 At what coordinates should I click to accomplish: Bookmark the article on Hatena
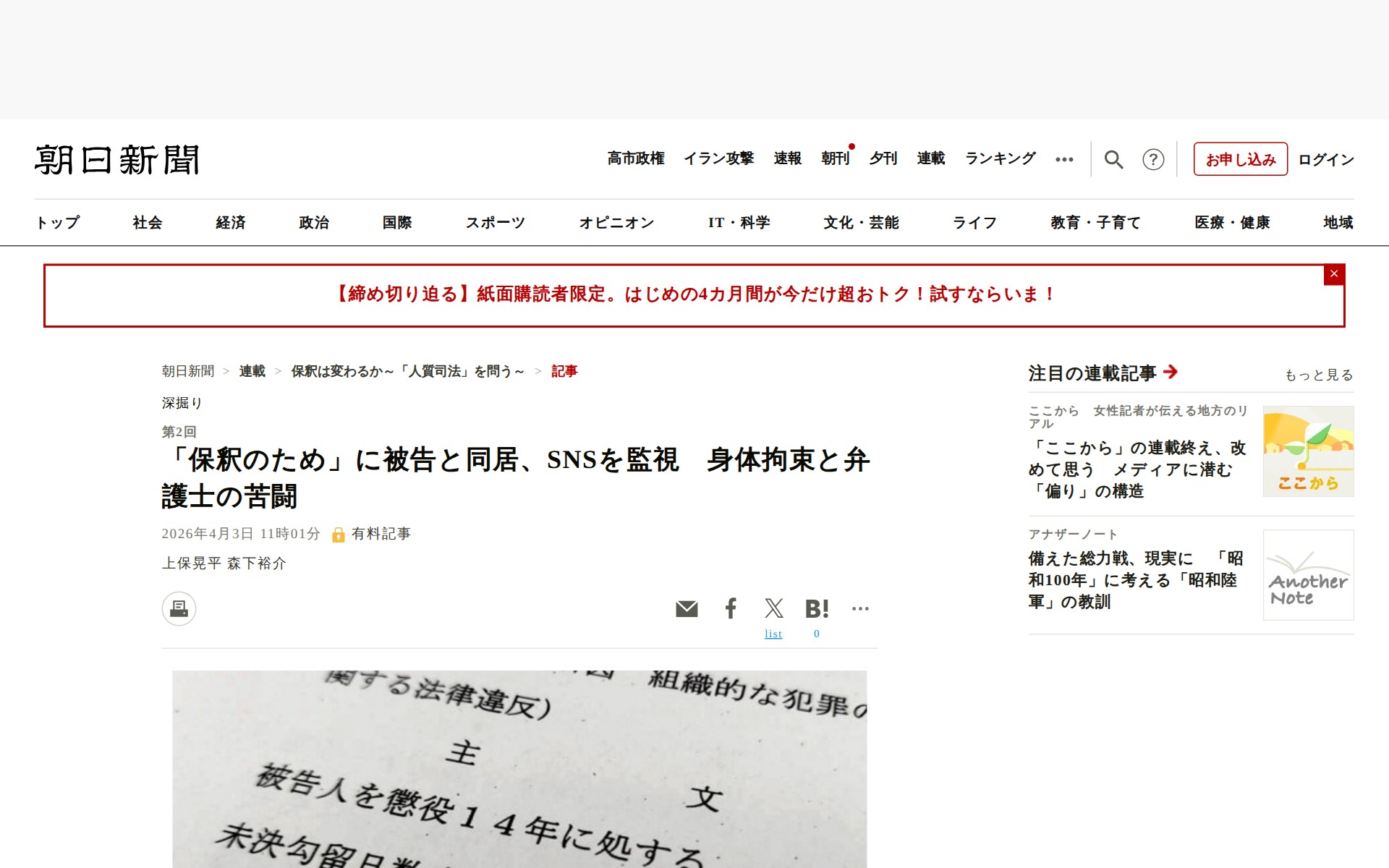click(817, 608)
